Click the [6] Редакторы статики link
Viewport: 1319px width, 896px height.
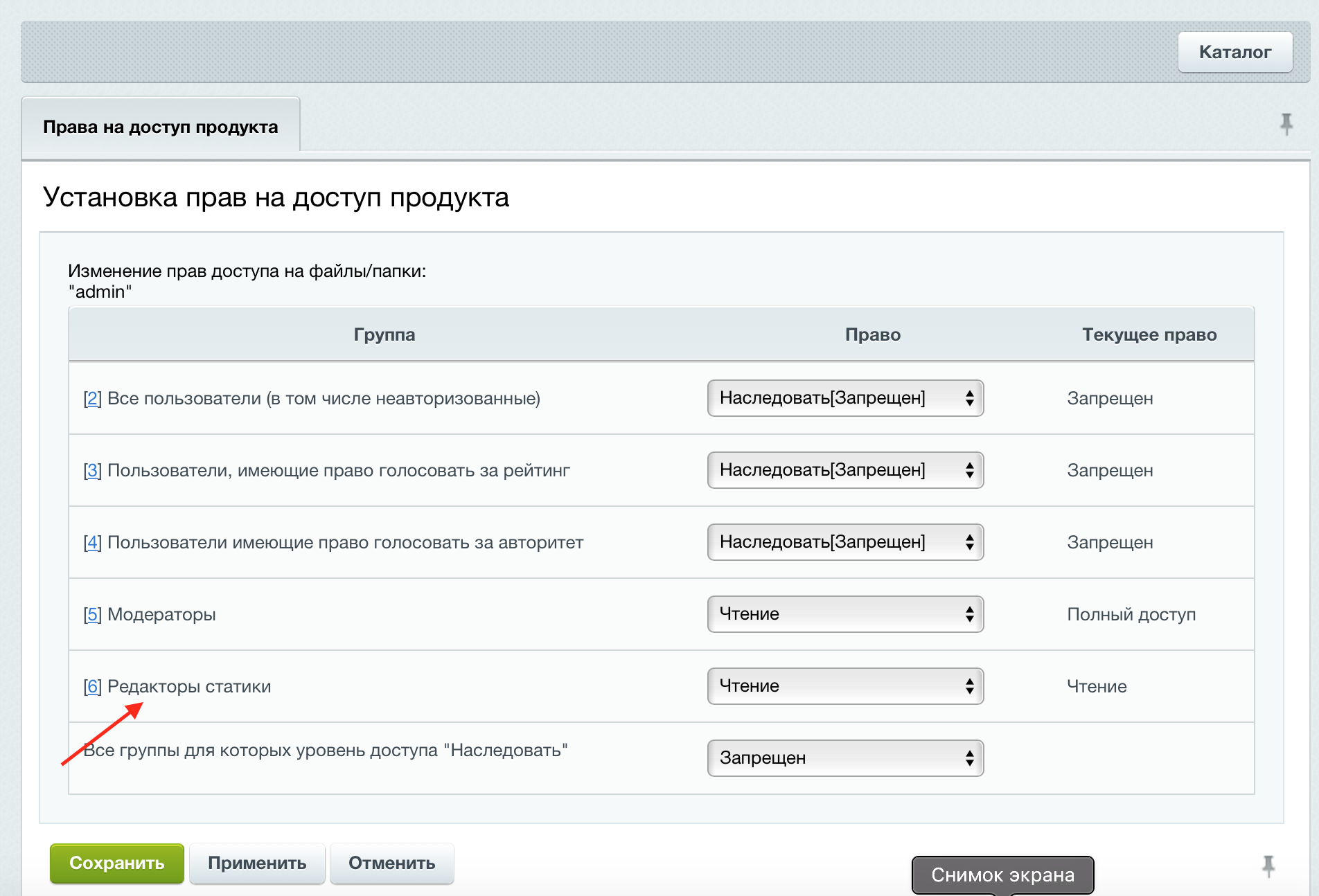(x=92, y=687)
